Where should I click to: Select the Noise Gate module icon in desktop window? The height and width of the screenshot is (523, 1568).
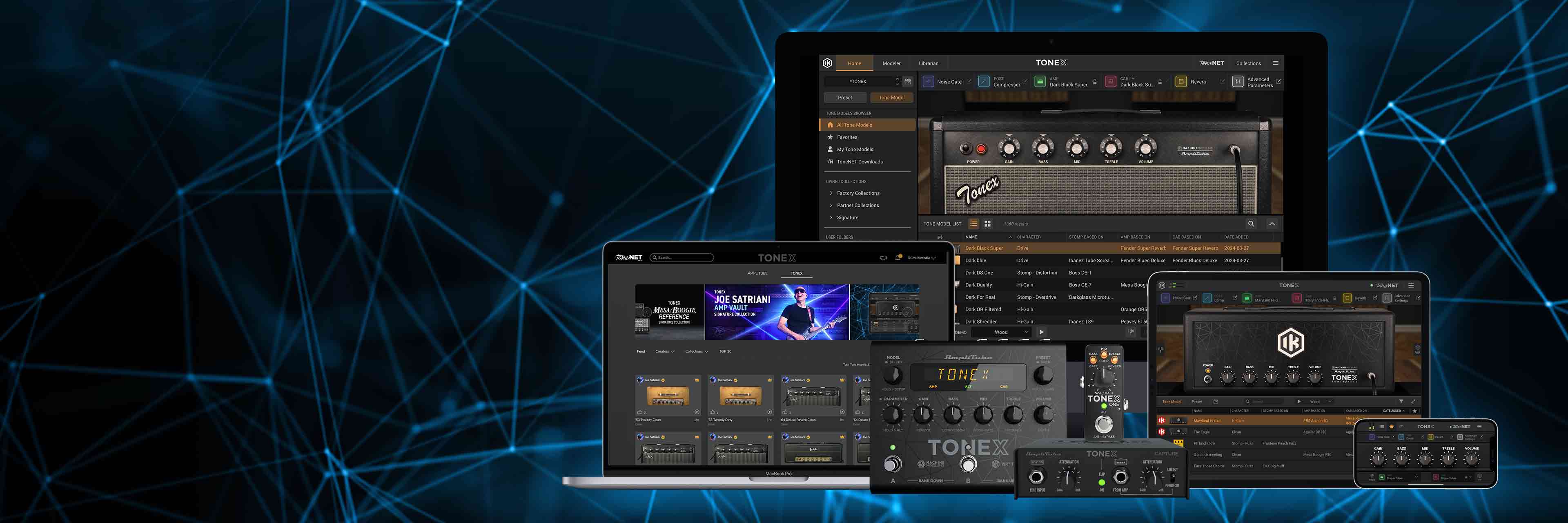[x=928, y=81]
